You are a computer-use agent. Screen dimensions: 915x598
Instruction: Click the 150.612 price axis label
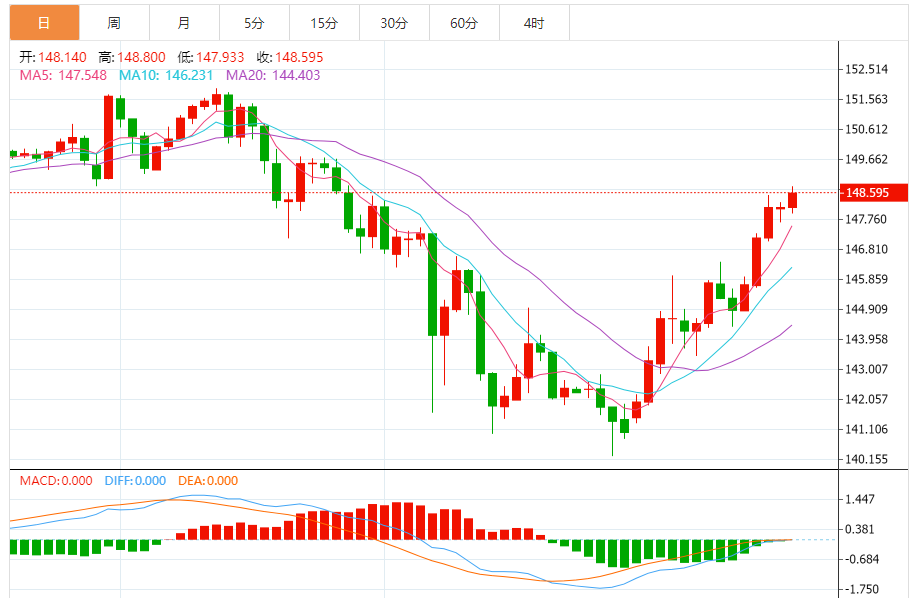point(867,130)
